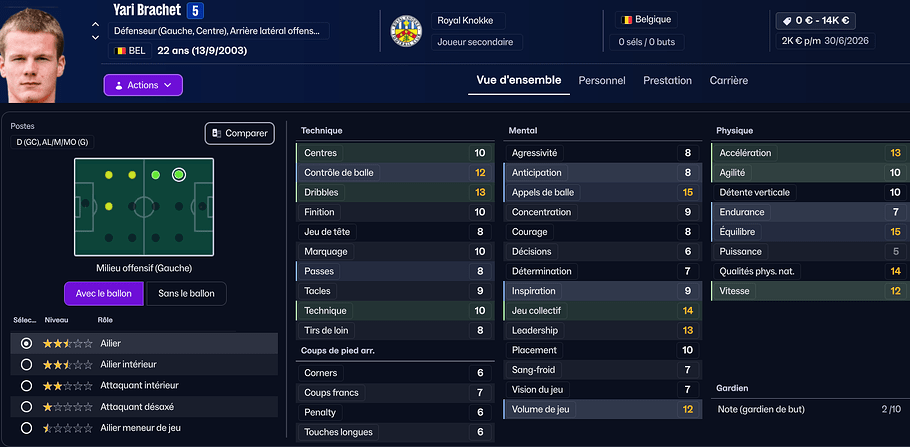The width and height of the screenshot is (910, 447).
Task: Select the Ailier intérieur role radio button
Action: [26, 364]
